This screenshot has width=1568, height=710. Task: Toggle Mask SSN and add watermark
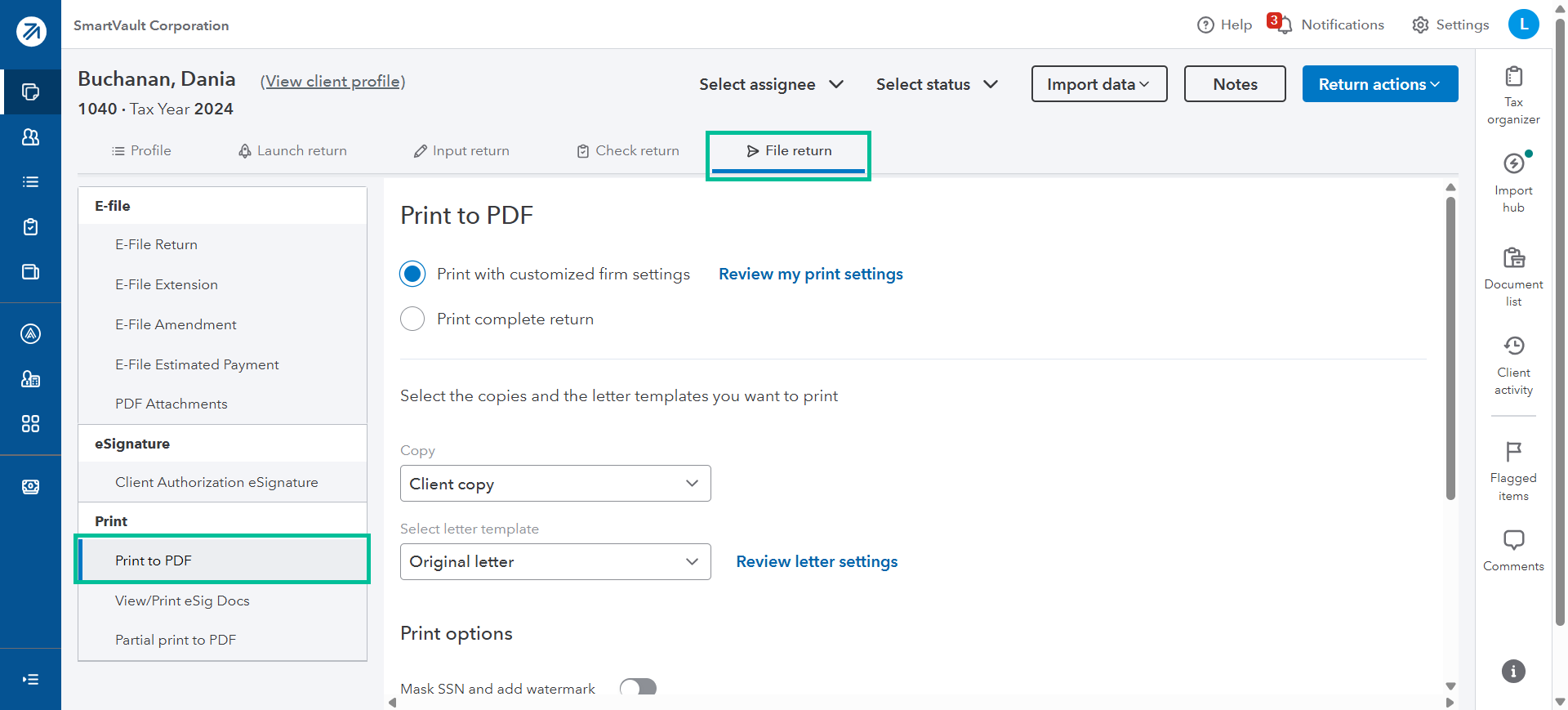coord(638,688)
